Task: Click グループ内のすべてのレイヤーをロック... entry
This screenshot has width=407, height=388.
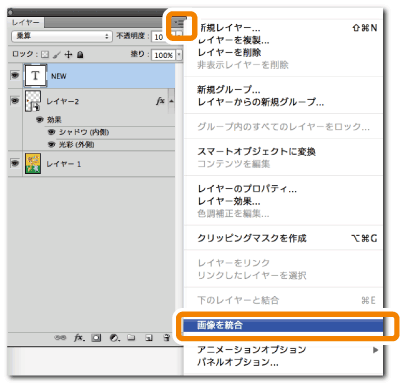Action: pyautogui.click(x=283, y=127)
